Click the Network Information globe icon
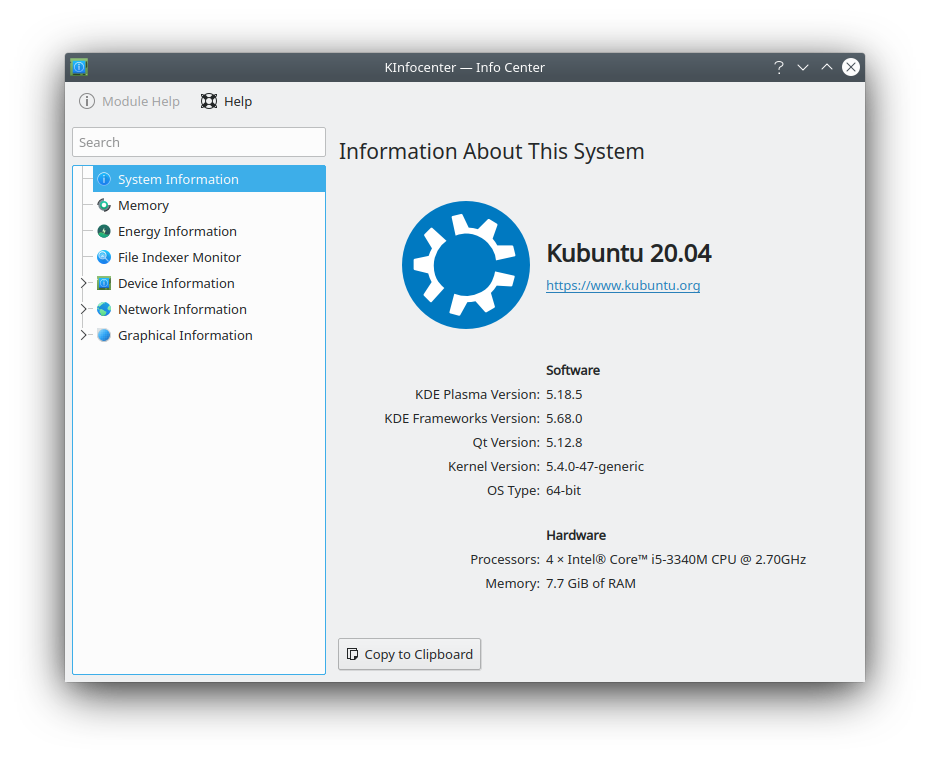 click(x=104, y=309)
